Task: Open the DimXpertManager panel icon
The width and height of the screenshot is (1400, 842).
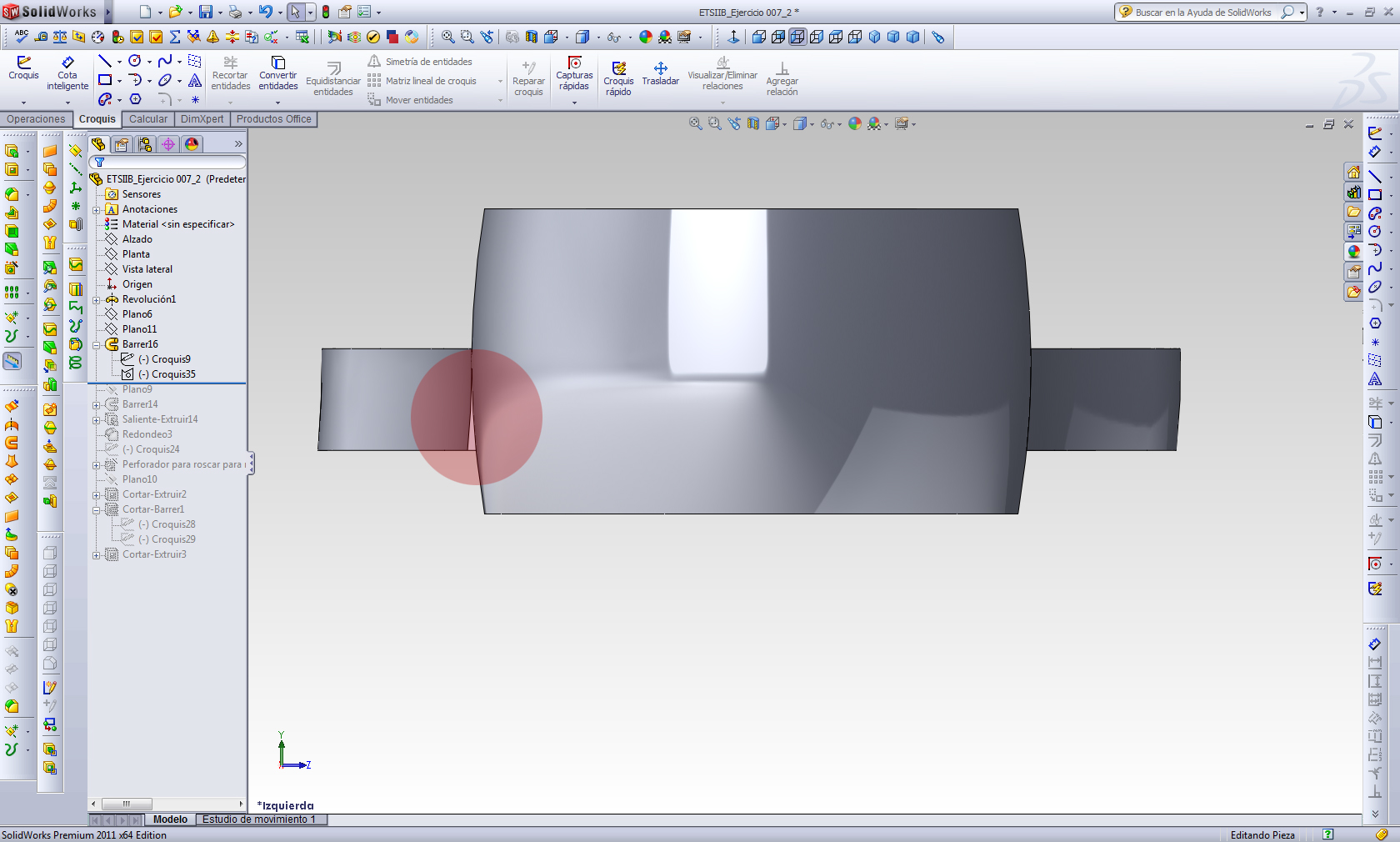Action: click(168, 144)
